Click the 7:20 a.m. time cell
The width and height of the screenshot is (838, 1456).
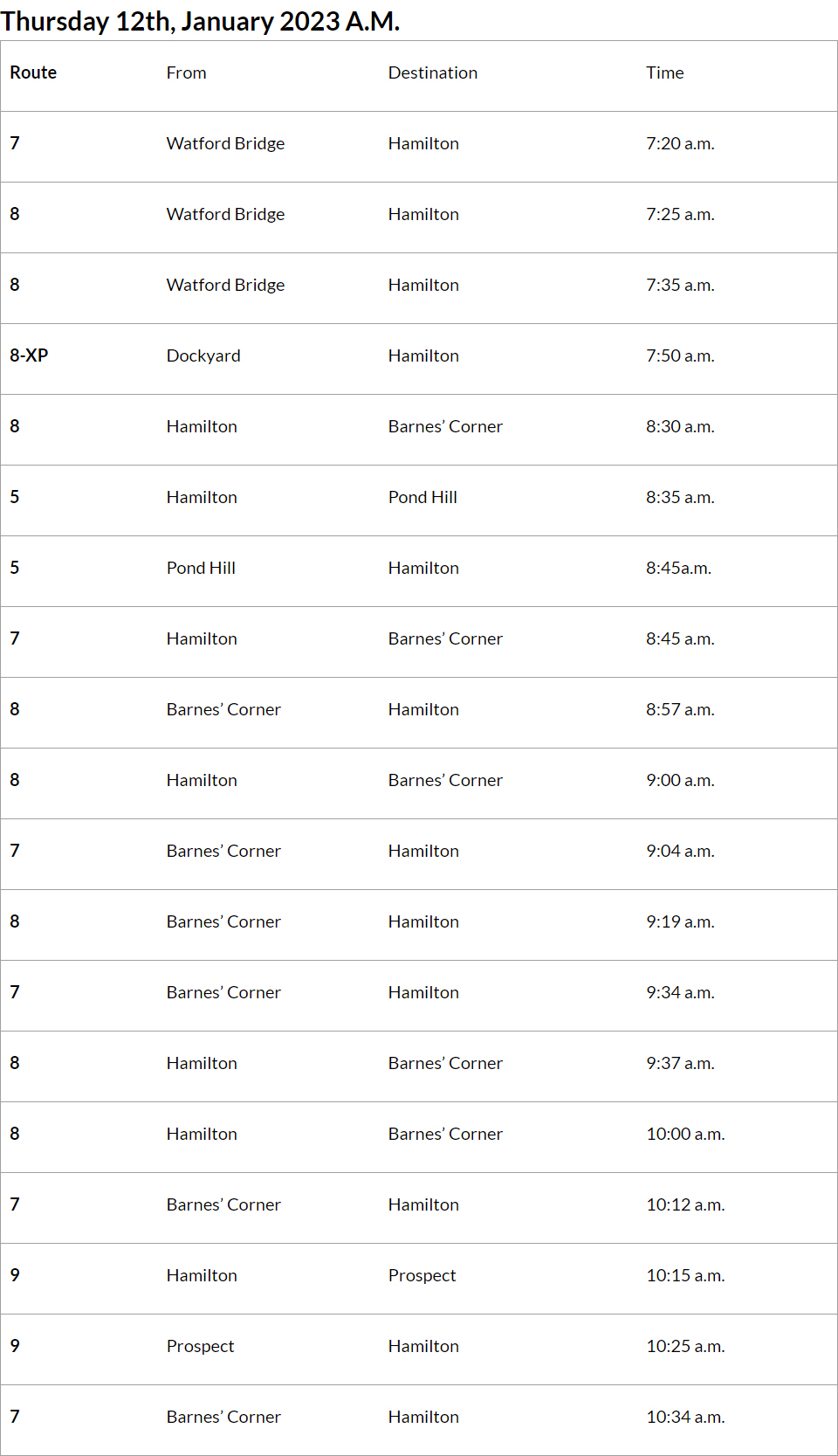pyautogui.click(x=680, y=143)
